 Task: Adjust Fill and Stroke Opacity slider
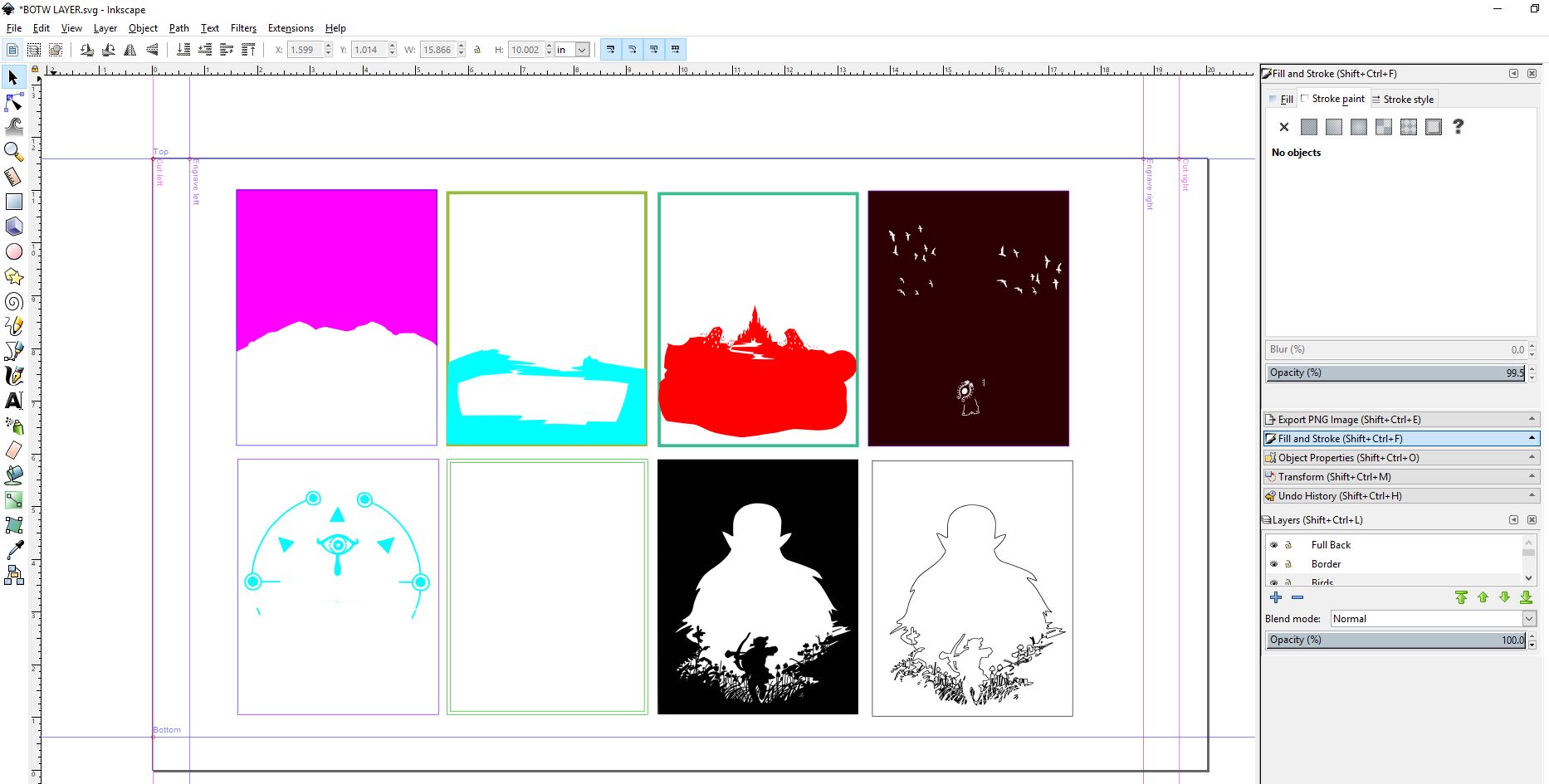tap(1396, 373)
